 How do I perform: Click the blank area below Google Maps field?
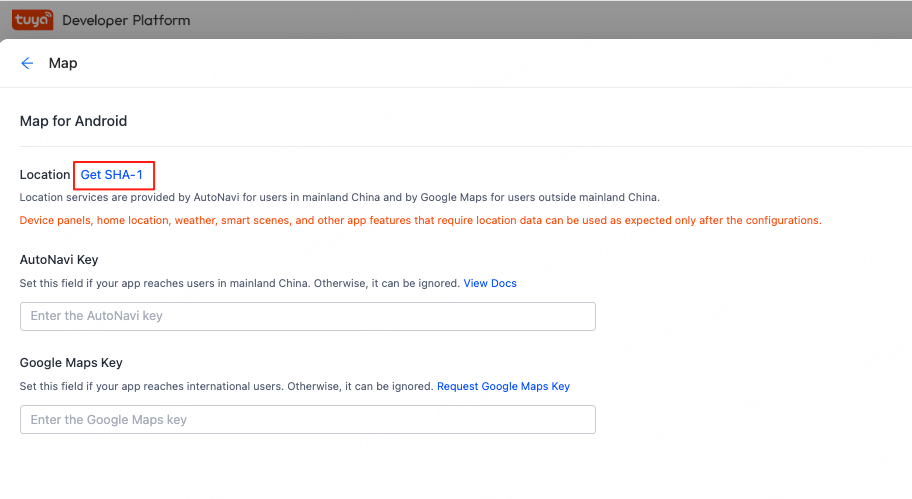click(456, 467)
